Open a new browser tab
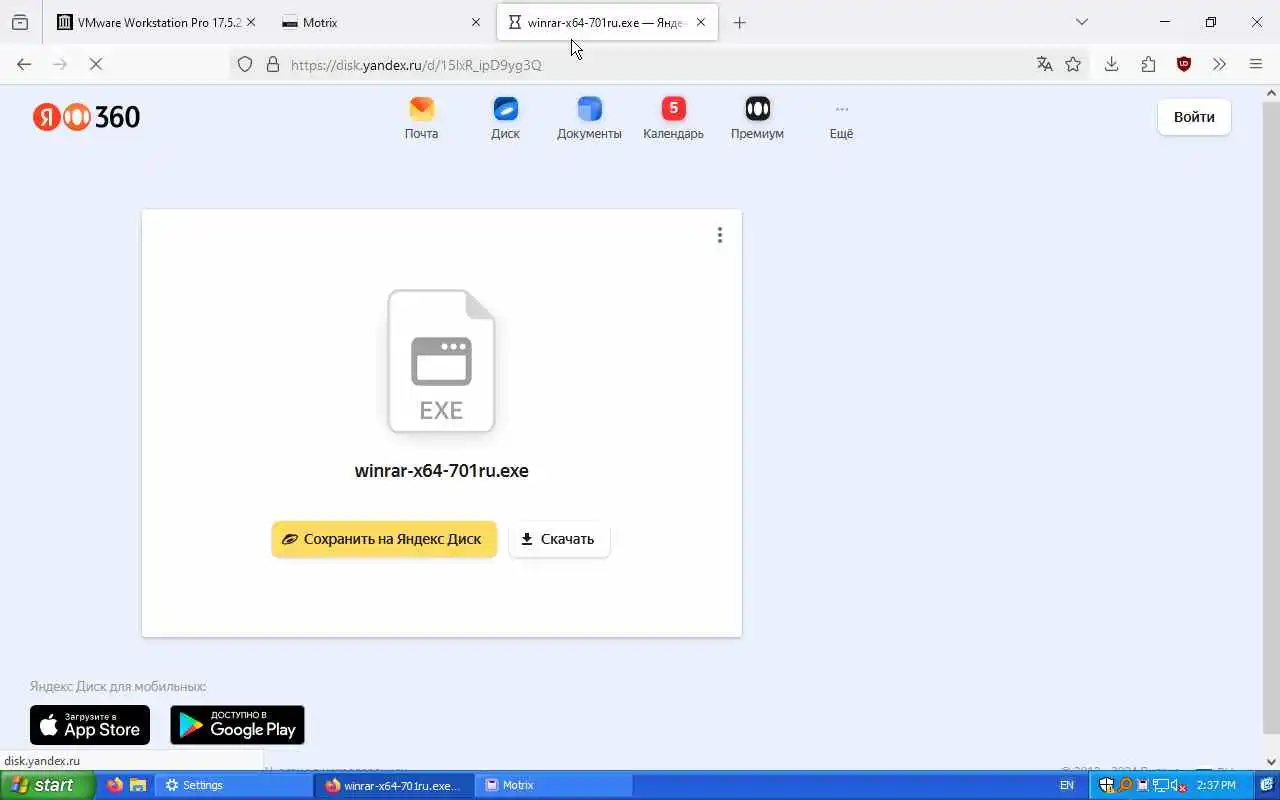 (740, 23)
